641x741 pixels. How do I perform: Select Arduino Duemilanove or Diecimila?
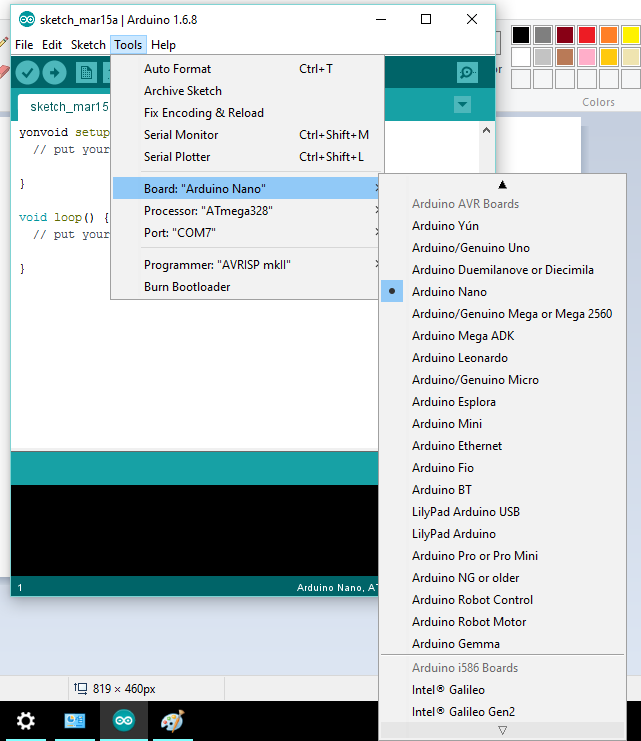point(502,270)
